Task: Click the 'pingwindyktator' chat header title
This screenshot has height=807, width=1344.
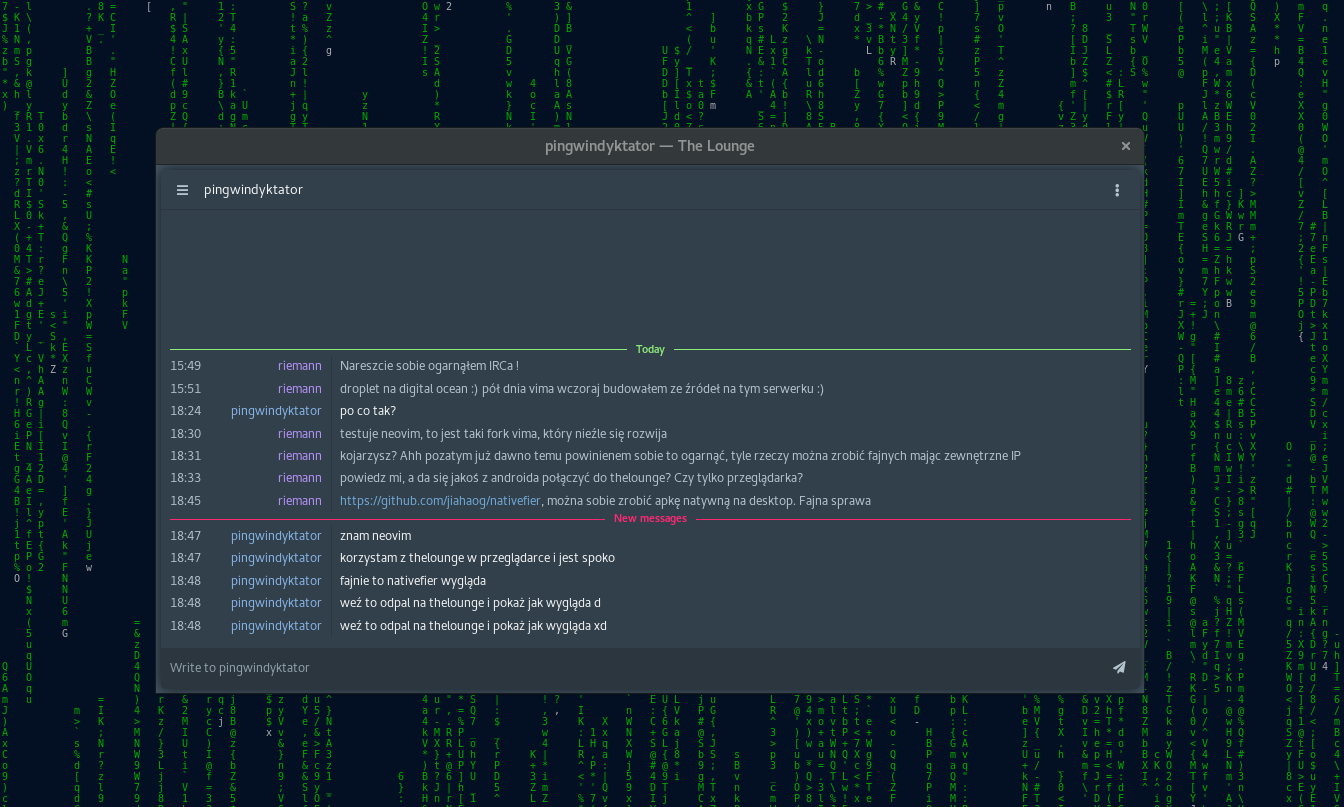Action: click(253, 190)
